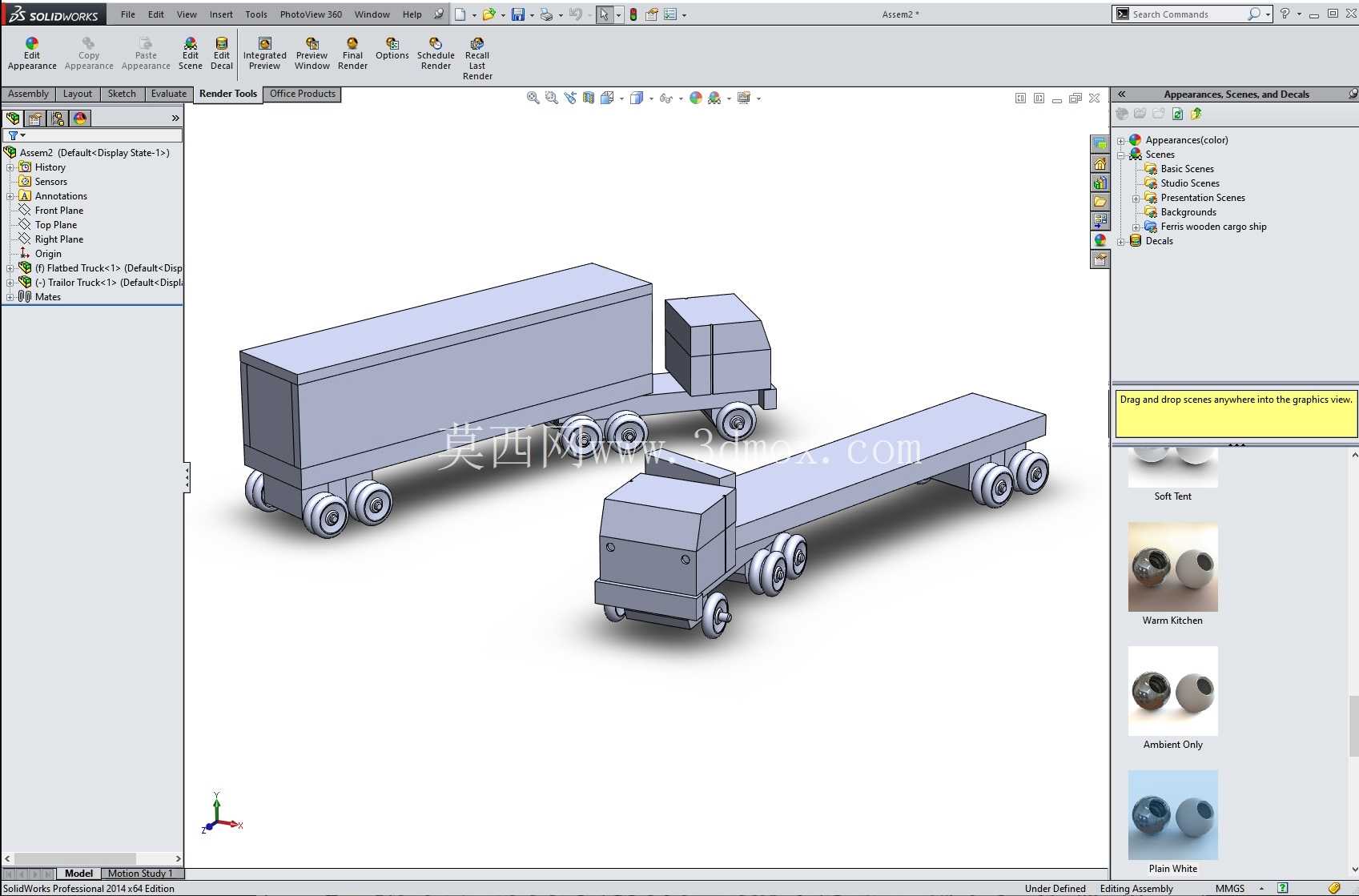
Task: Switch to the Motion Study 1 tab
Action: click(x=140, y=874)
